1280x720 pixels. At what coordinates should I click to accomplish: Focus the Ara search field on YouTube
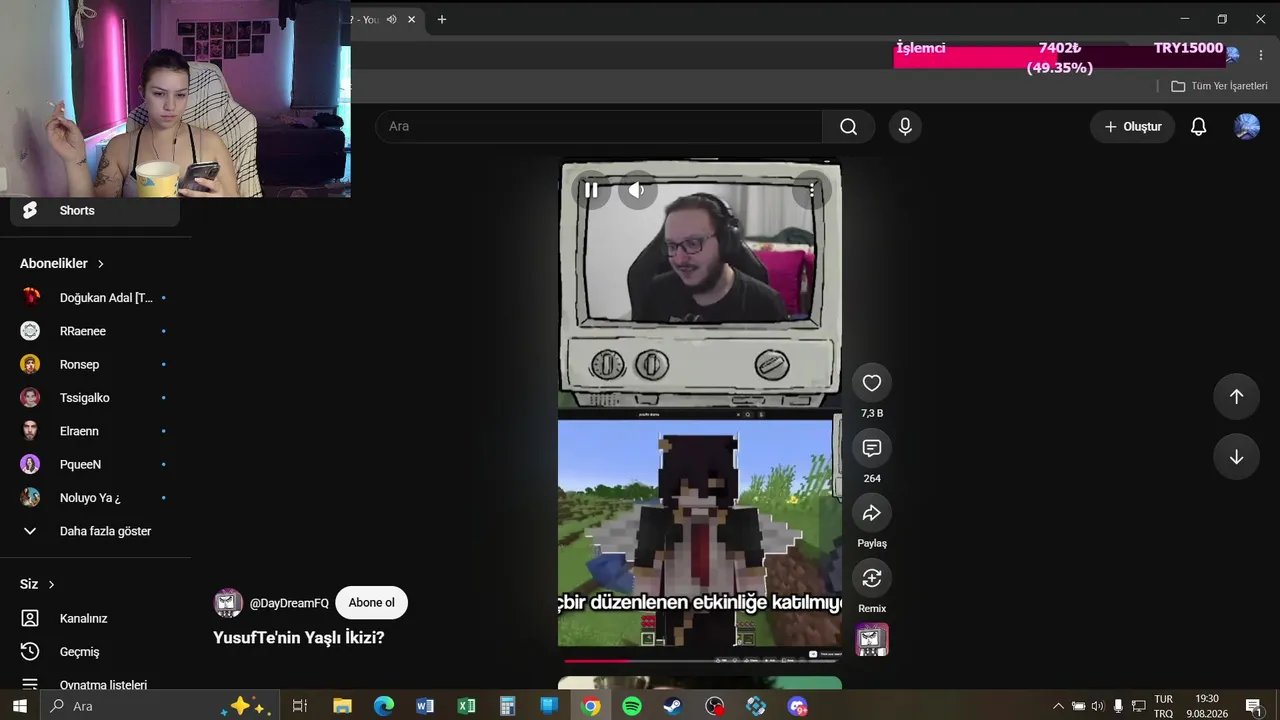(599, 127)
